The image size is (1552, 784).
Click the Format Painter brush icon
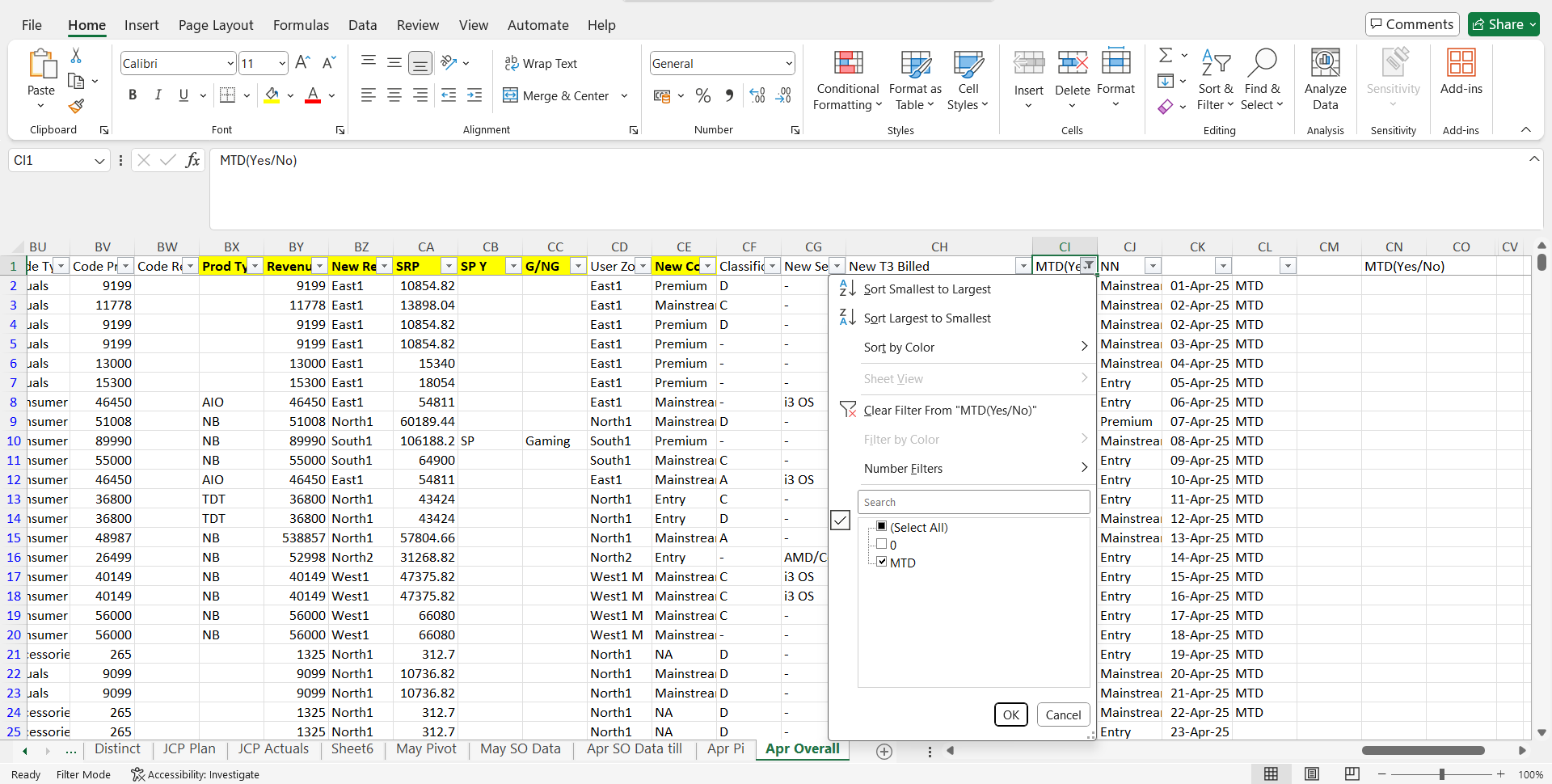[x=76, y=106]
